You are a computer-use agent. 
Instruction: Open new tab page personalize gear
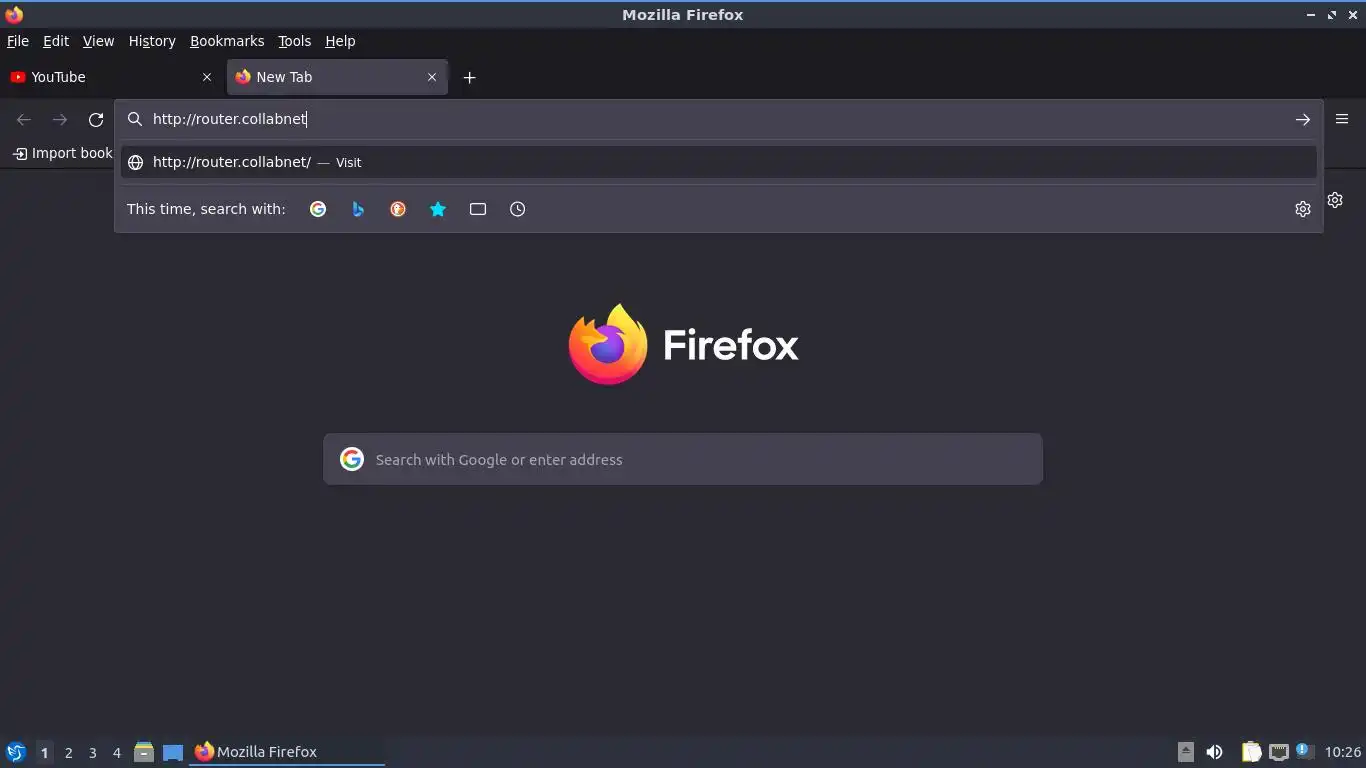1335,200
